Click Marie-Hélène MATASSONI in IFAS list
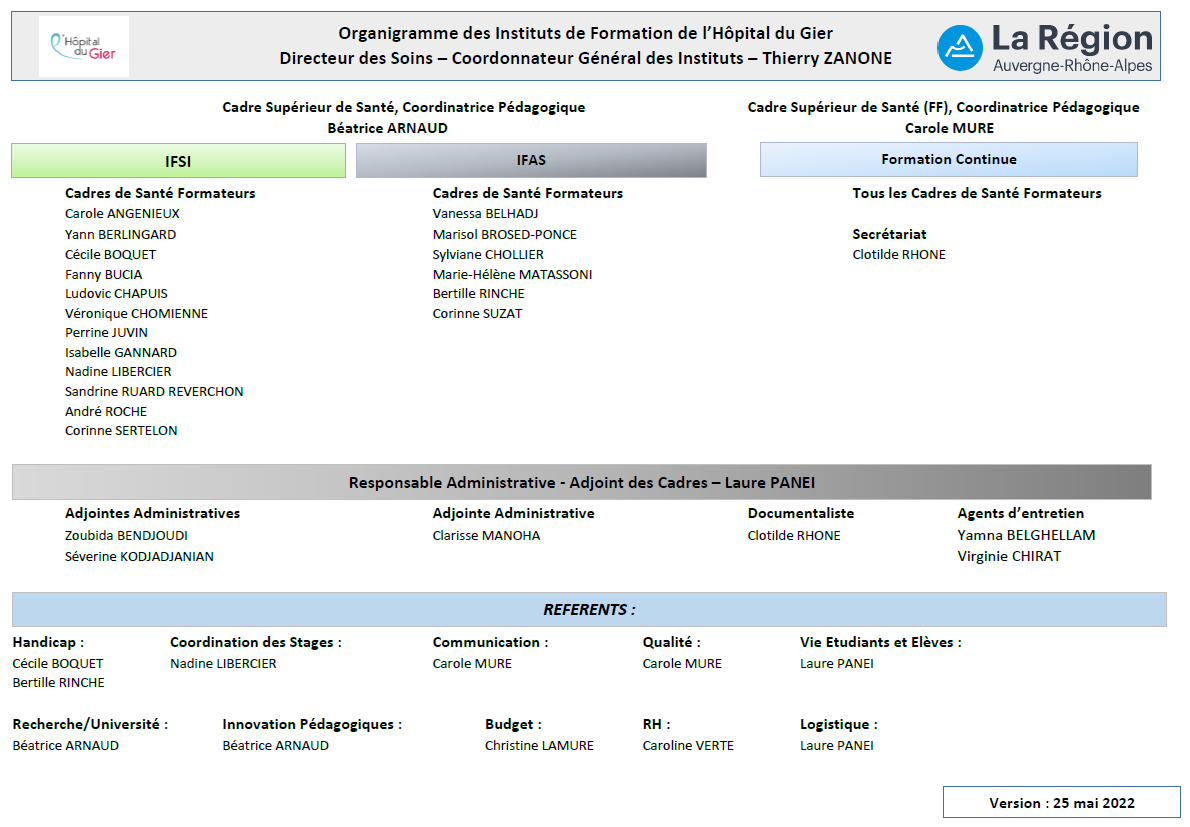 click(512, 275)
